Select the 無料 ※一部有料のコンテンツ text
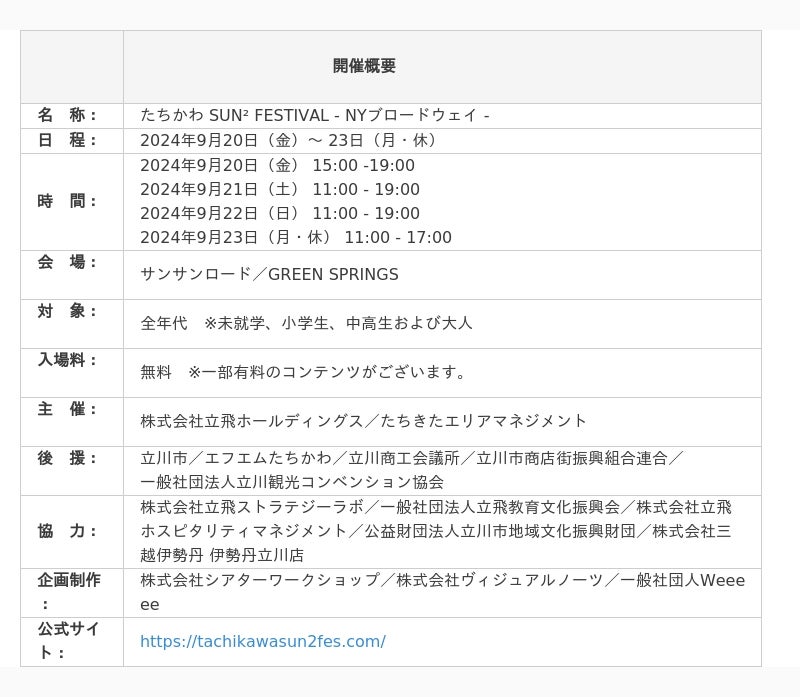The width and height of the screenshot is (800, 697). coord(304,372)
